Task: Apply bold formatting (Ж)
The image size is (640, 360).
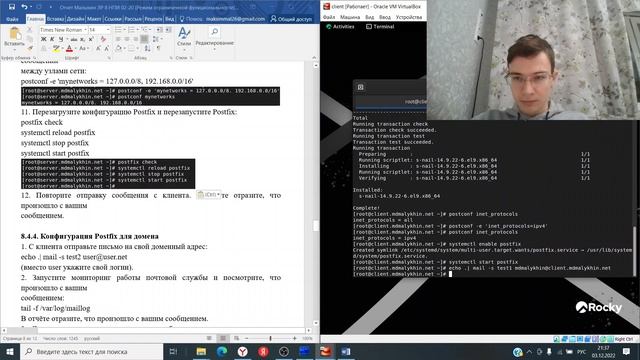Action: (44, 39)
